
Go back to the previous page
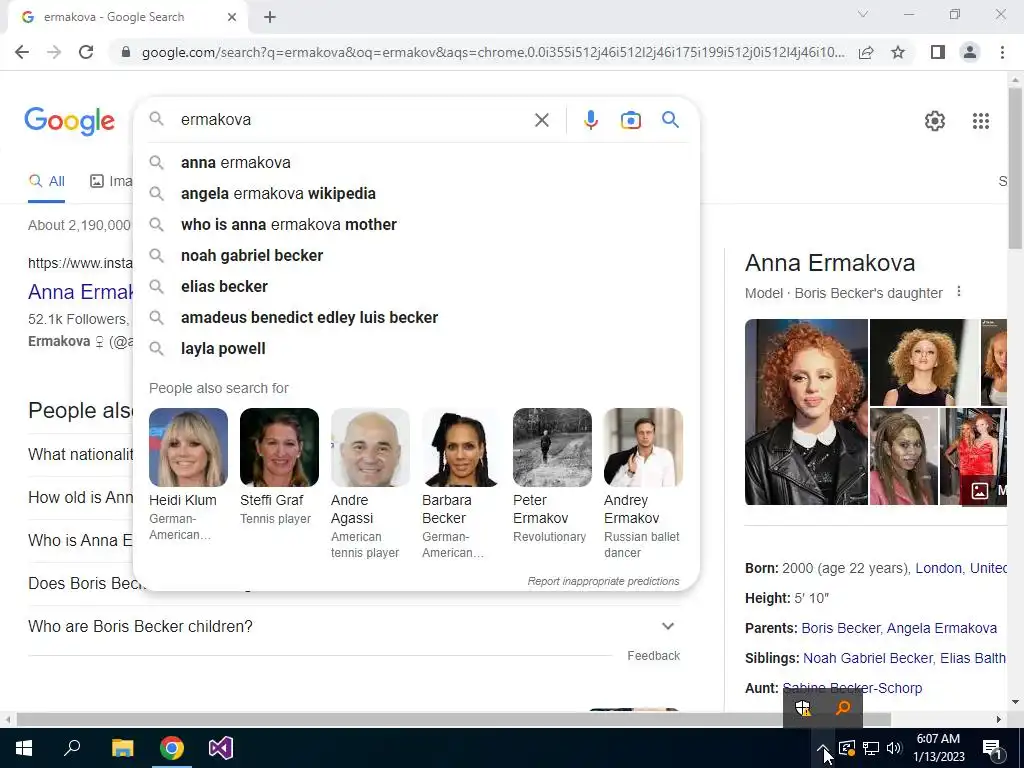(22, 52)
